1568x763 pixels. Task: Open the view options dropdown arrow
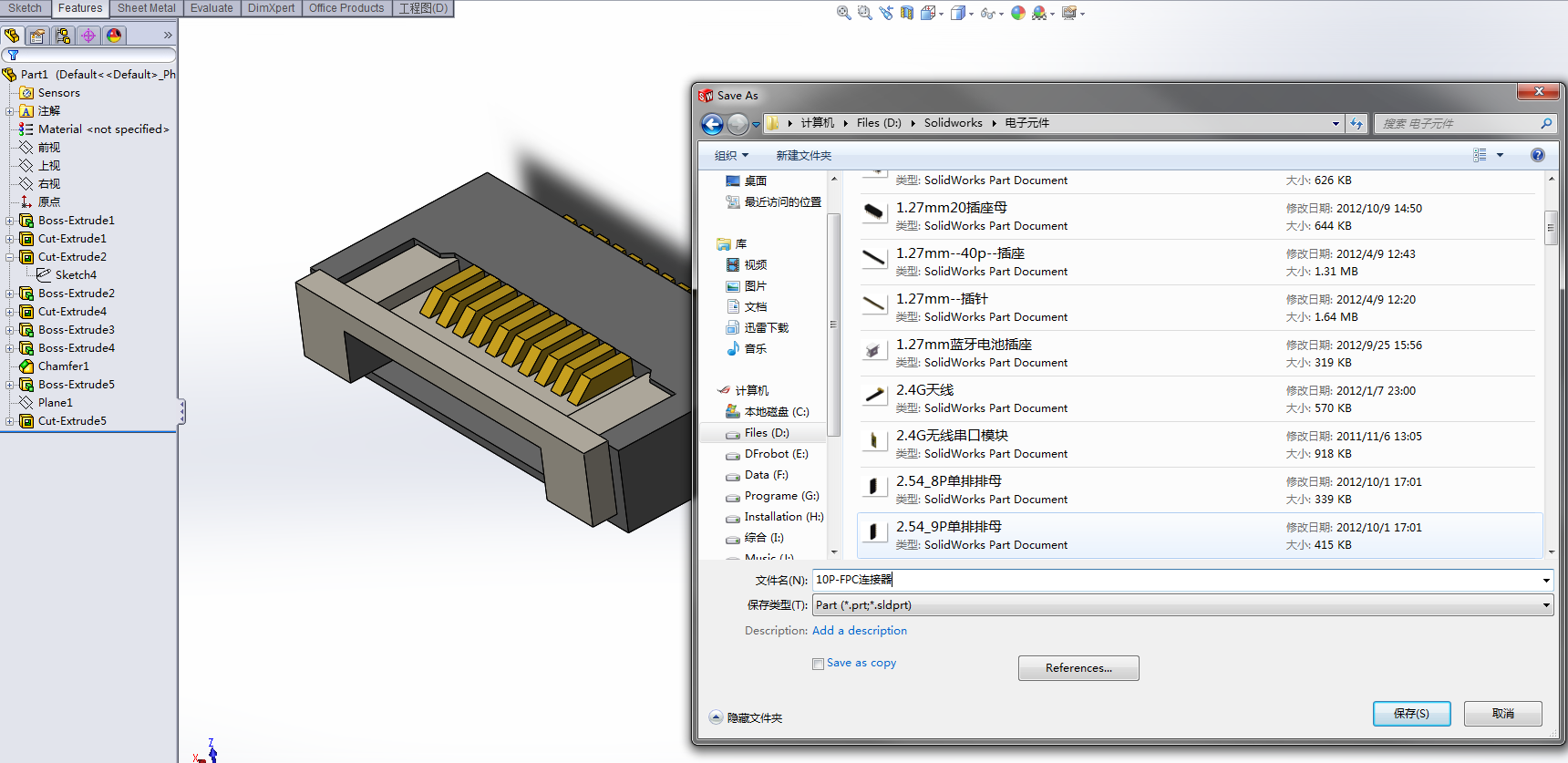1500,155
